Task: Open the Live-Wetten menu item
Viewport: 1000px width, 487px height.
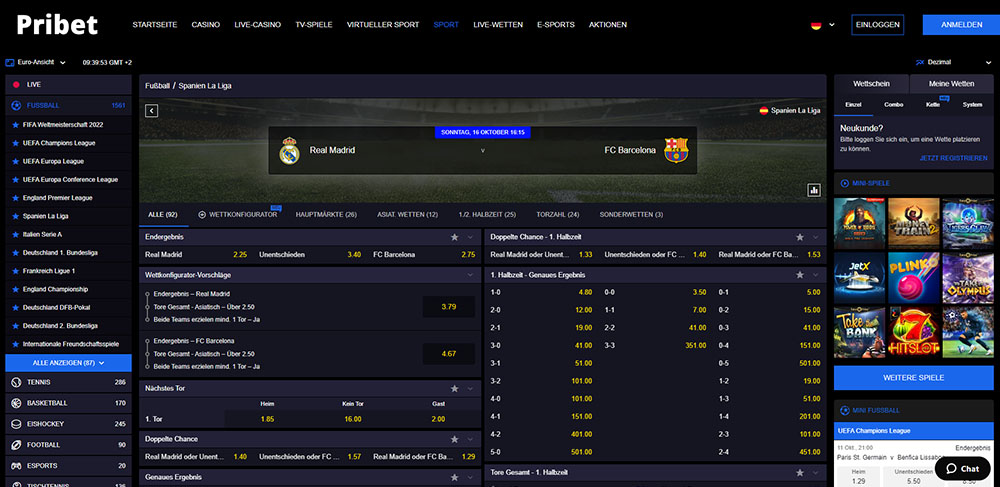Action: click(498, 25)
